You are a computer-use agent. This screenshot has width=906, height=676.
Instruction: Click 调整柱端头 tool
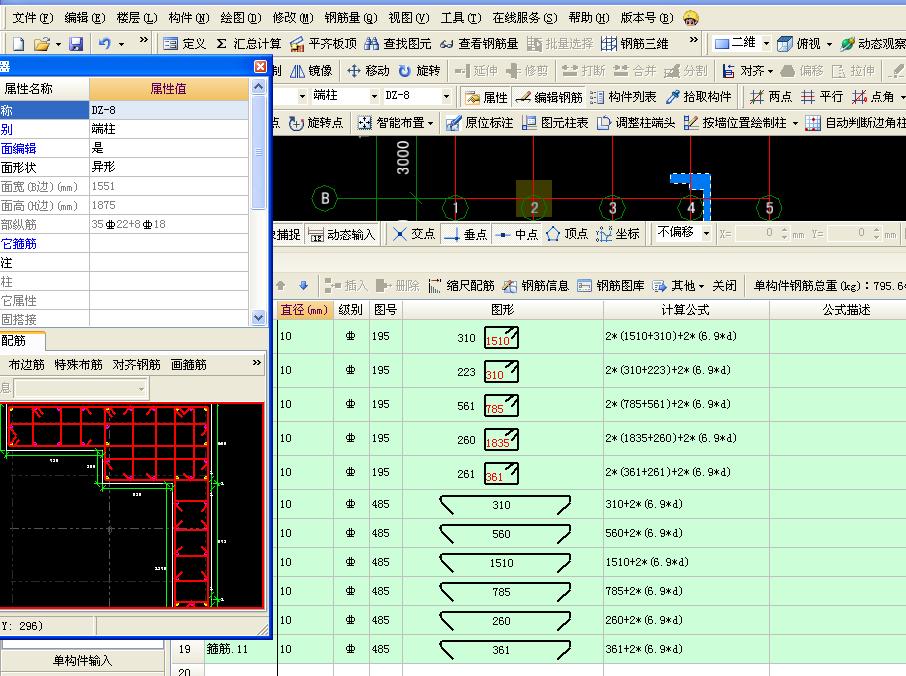point(636,122)
